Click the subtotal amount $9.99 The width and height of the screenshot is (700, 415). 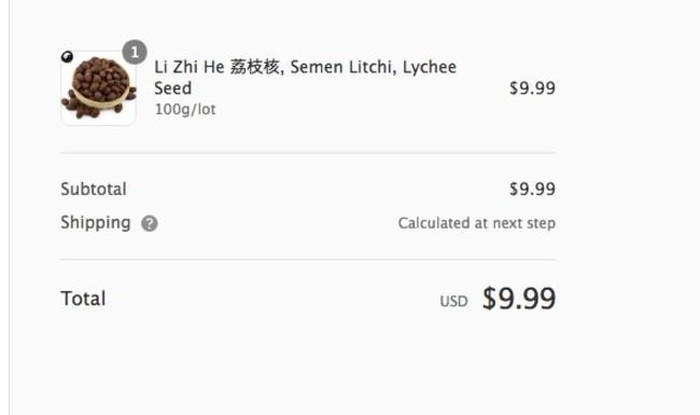pyautogui.click(x=532, y=189)
